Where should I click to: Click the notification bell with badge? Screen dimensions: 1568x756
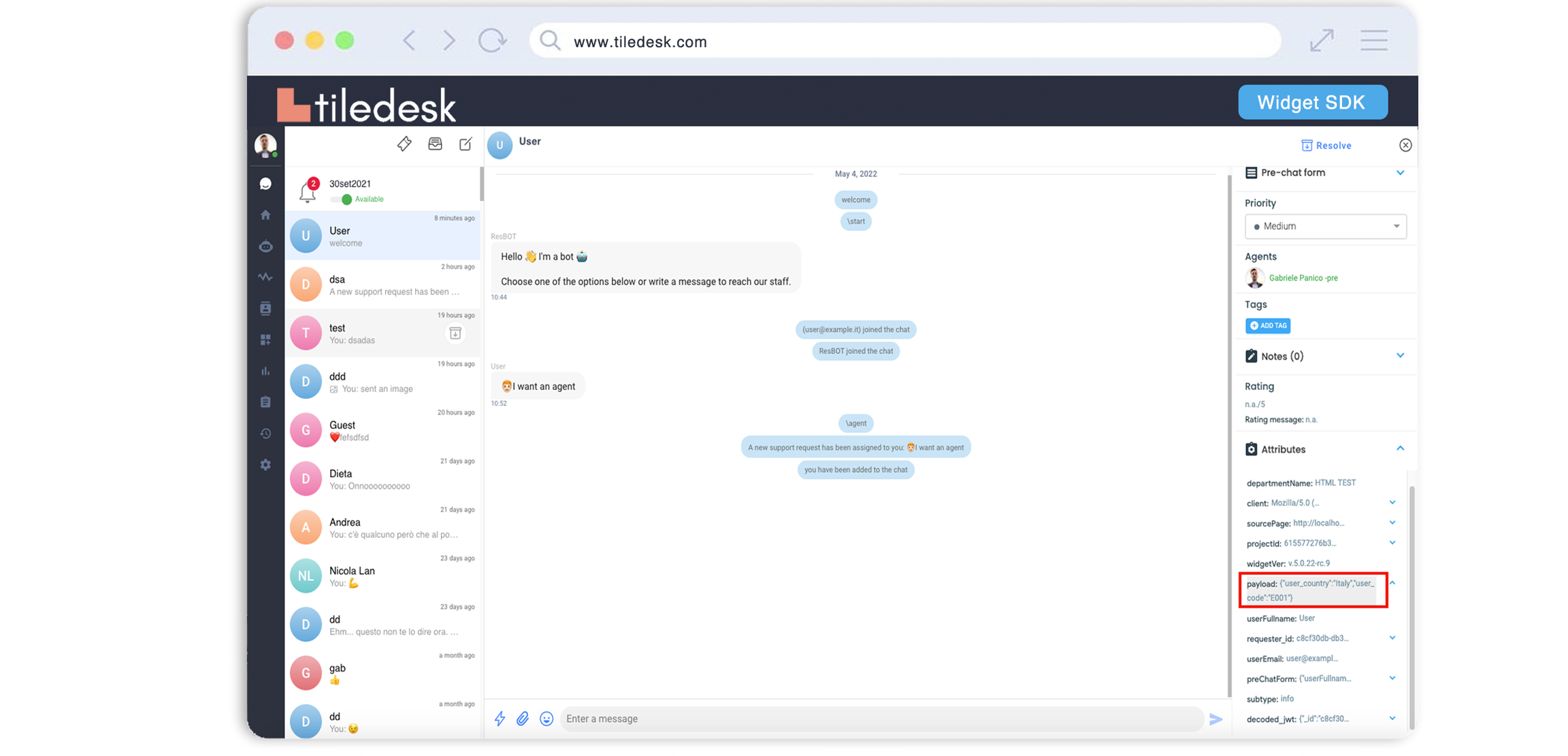pos(308,192)
